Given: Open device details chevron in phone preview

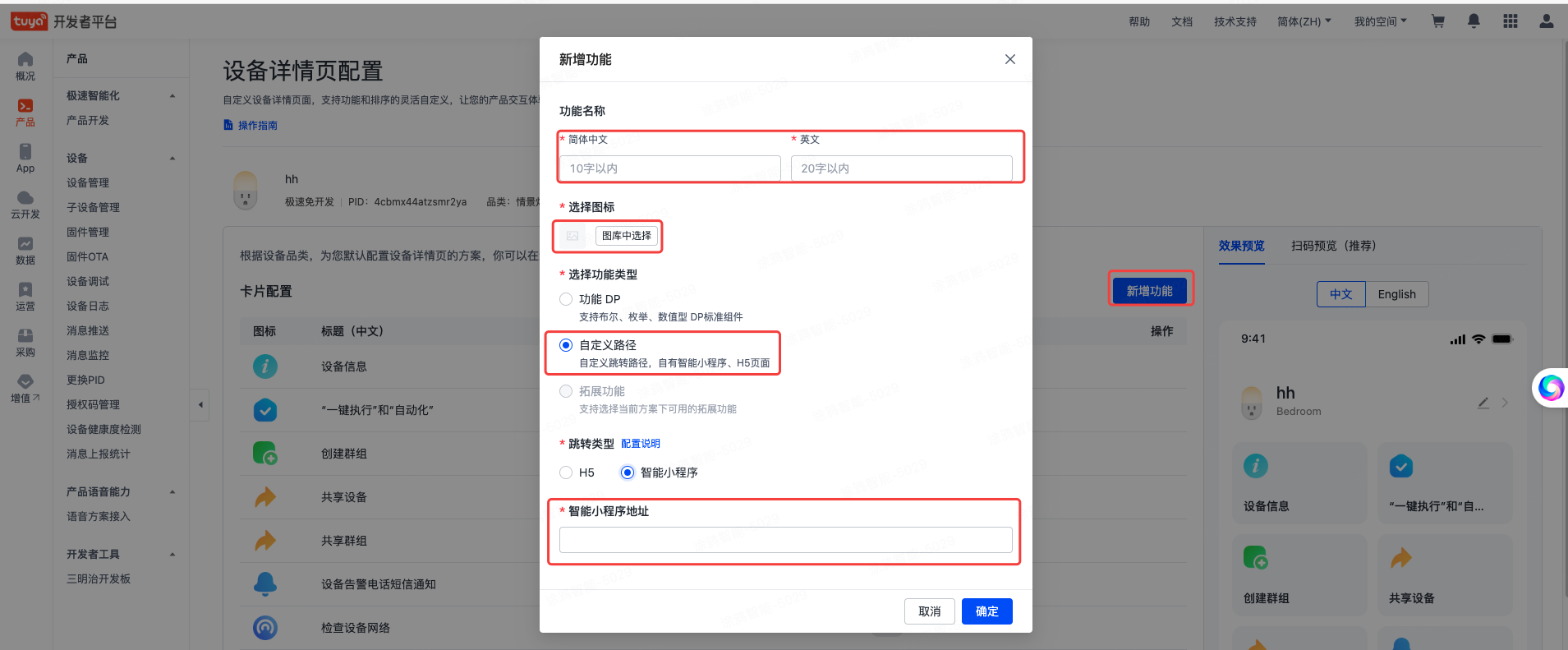Looking at the screenshot, I should (1505, 403).
